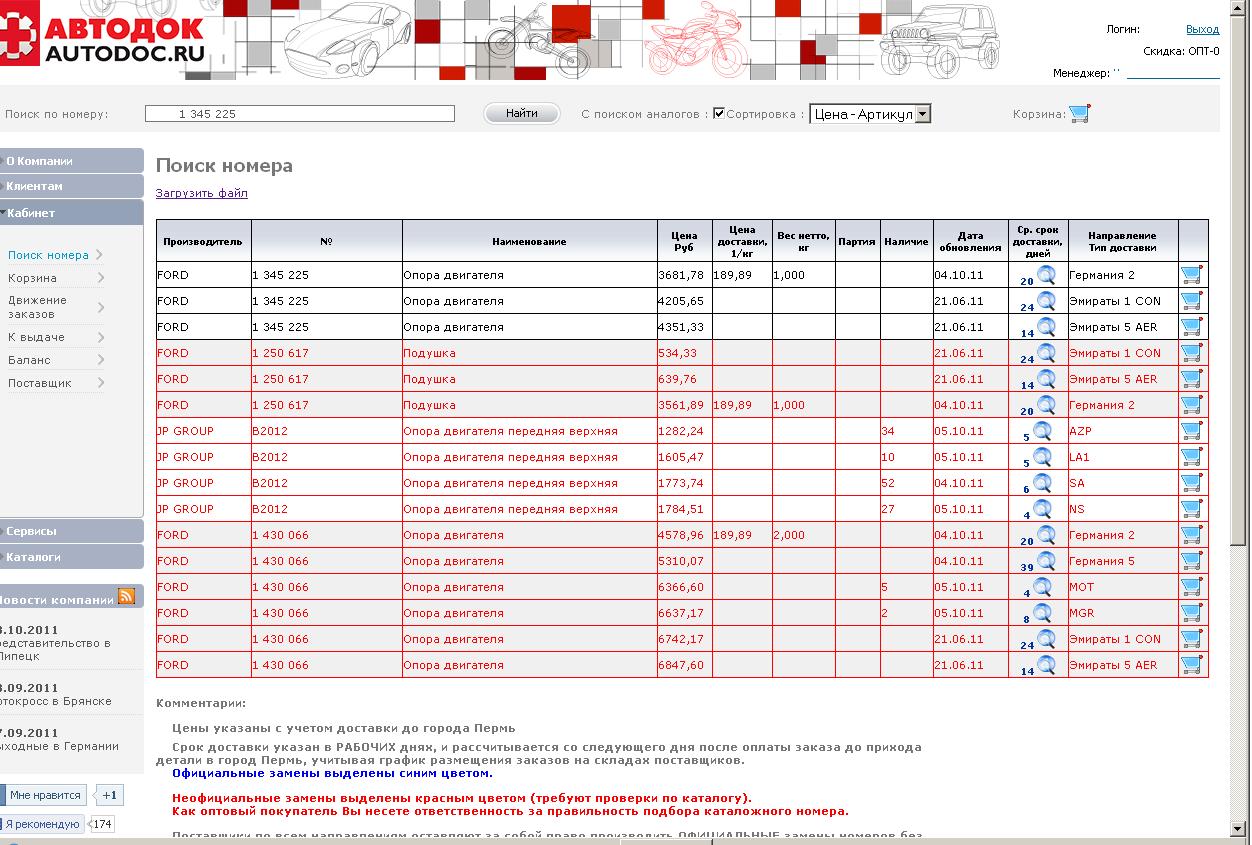
Task: Add the 3561,89 Подушка row to cart
Action: point(1191,404)
